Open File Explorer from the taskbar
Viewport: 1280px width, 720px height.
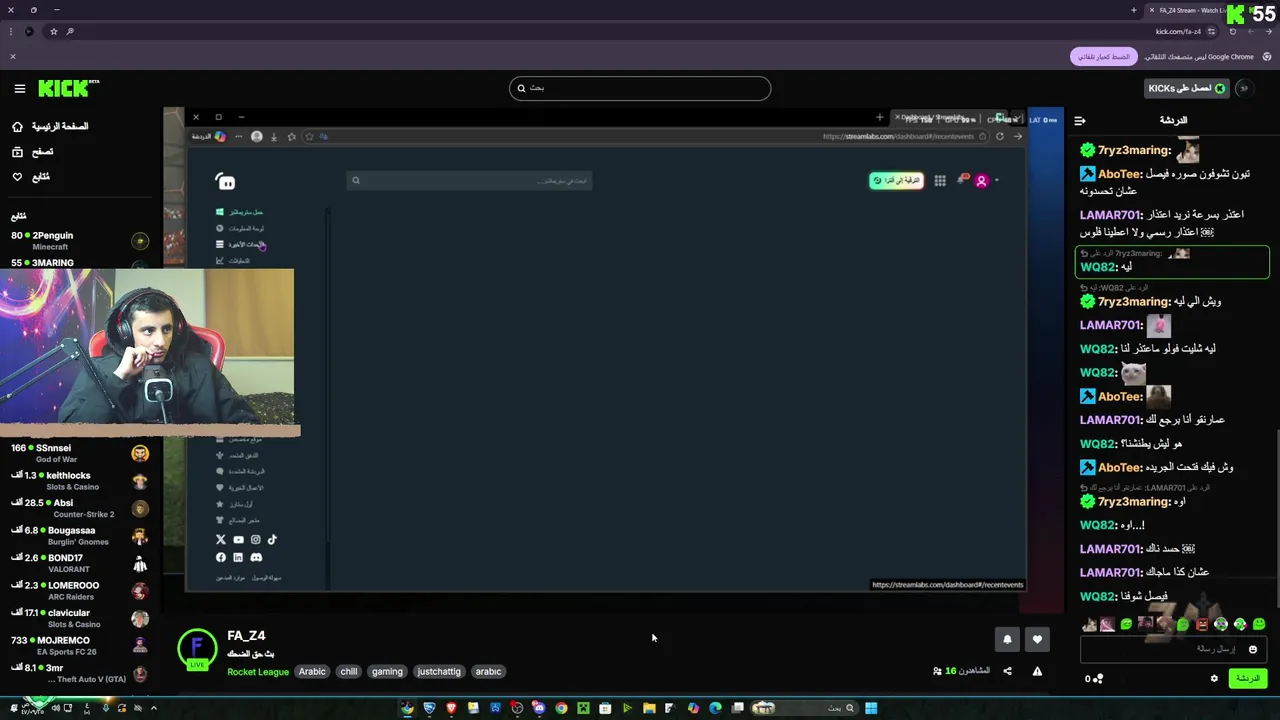click(649, 708)
